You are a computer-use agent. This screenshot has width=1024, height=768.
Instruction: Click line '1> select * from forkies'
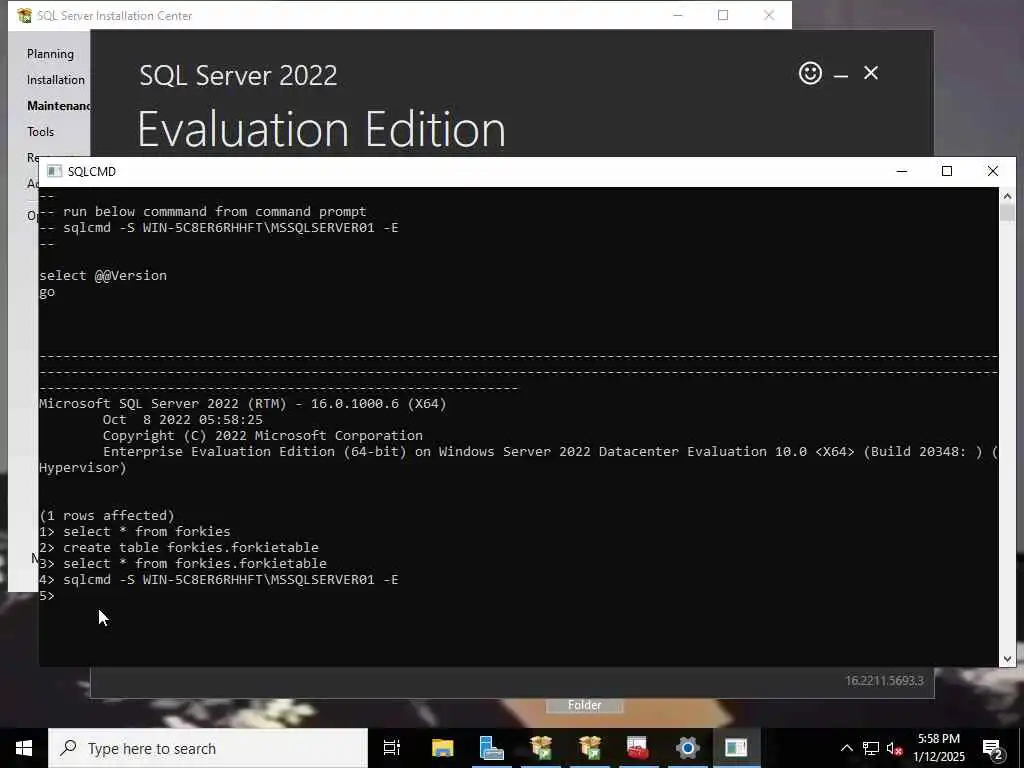[x=135, y=532]
